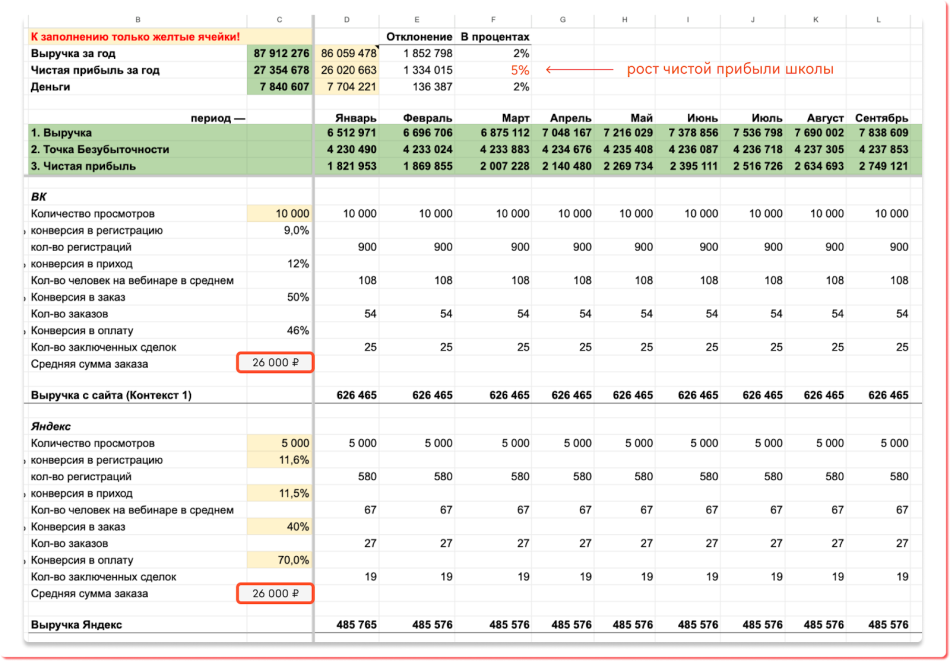Select column header L

coord(880,19)
